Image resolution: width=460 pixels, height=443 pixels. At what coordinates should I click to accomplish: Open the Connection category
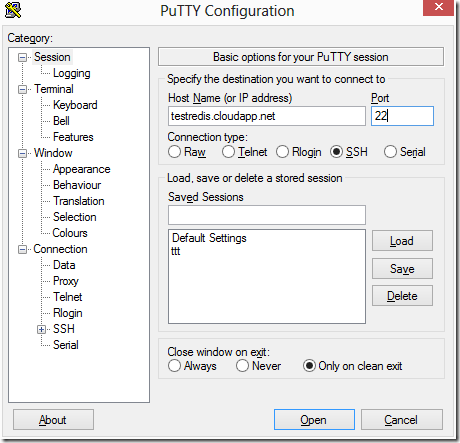pyautogui.click(x=60, y=249)
